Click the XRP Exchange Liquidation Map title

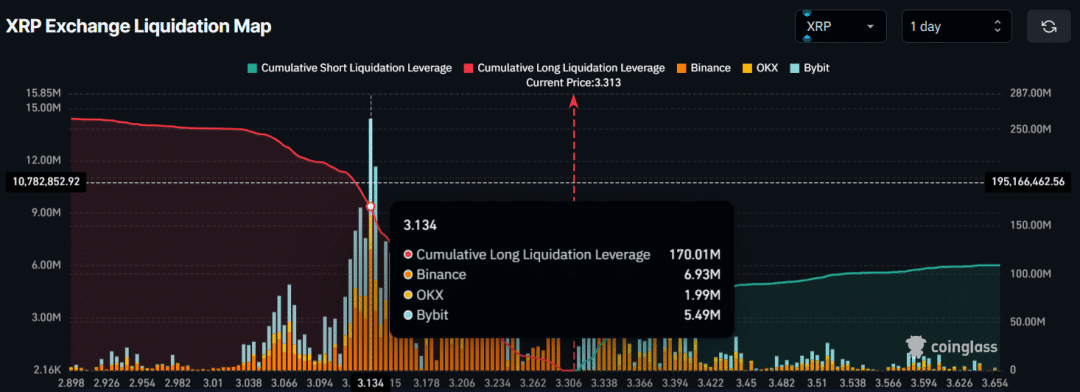(x=138, y=27)
